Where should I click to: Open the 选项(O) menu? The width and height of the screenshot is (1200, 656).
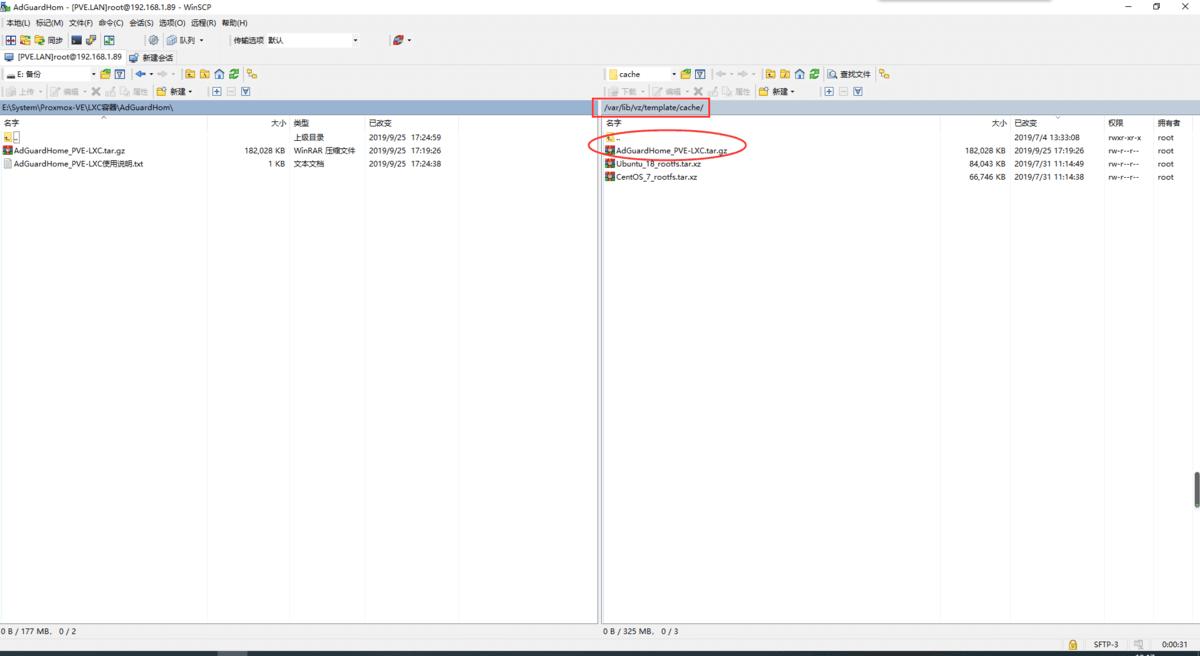tap(172, 22)
